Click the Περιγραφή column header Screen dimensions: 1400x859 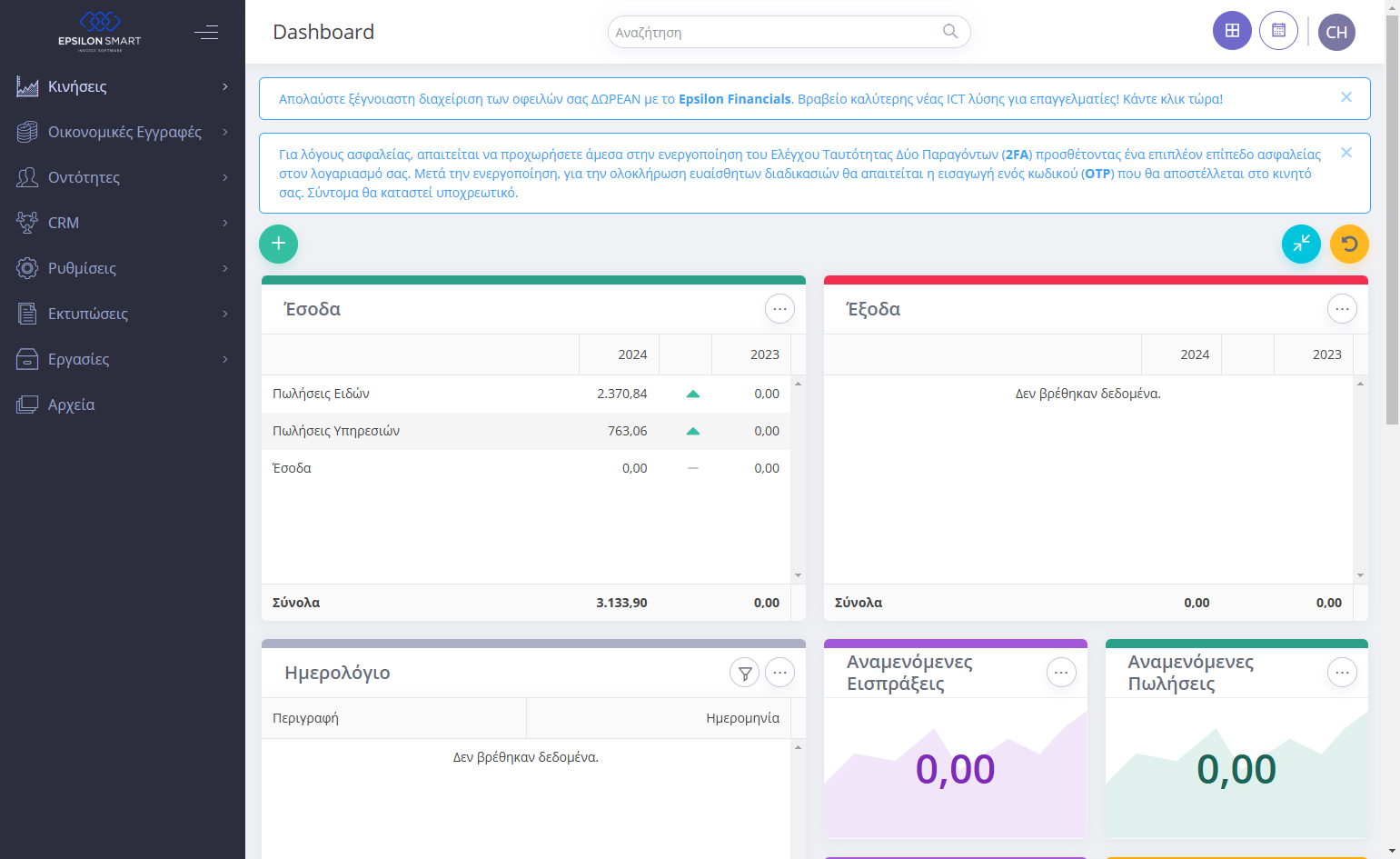coord(393,718)
